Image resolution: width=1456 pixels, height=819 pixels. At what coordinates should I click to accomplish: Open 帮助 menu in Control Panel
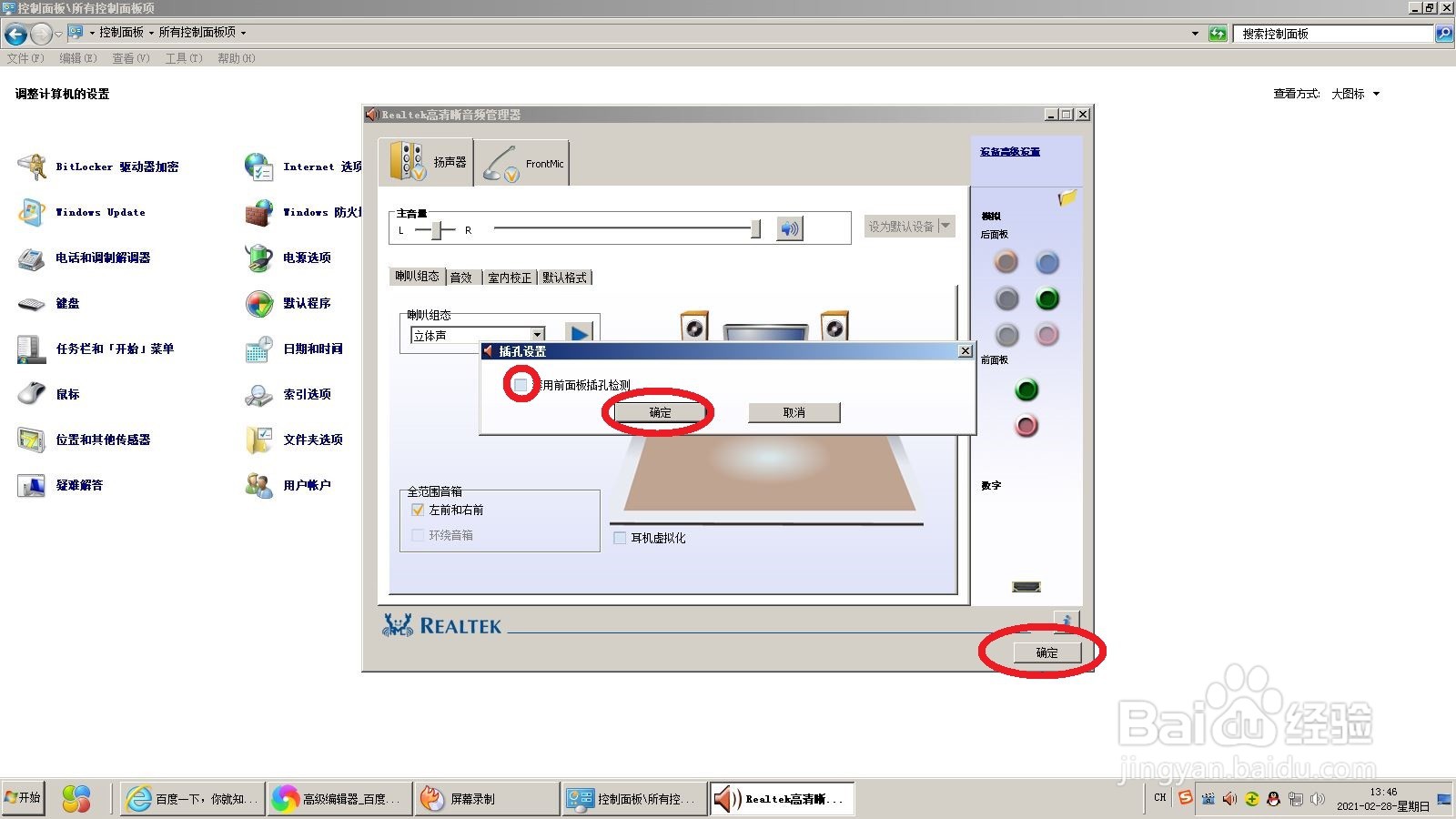tap(237, 58)
